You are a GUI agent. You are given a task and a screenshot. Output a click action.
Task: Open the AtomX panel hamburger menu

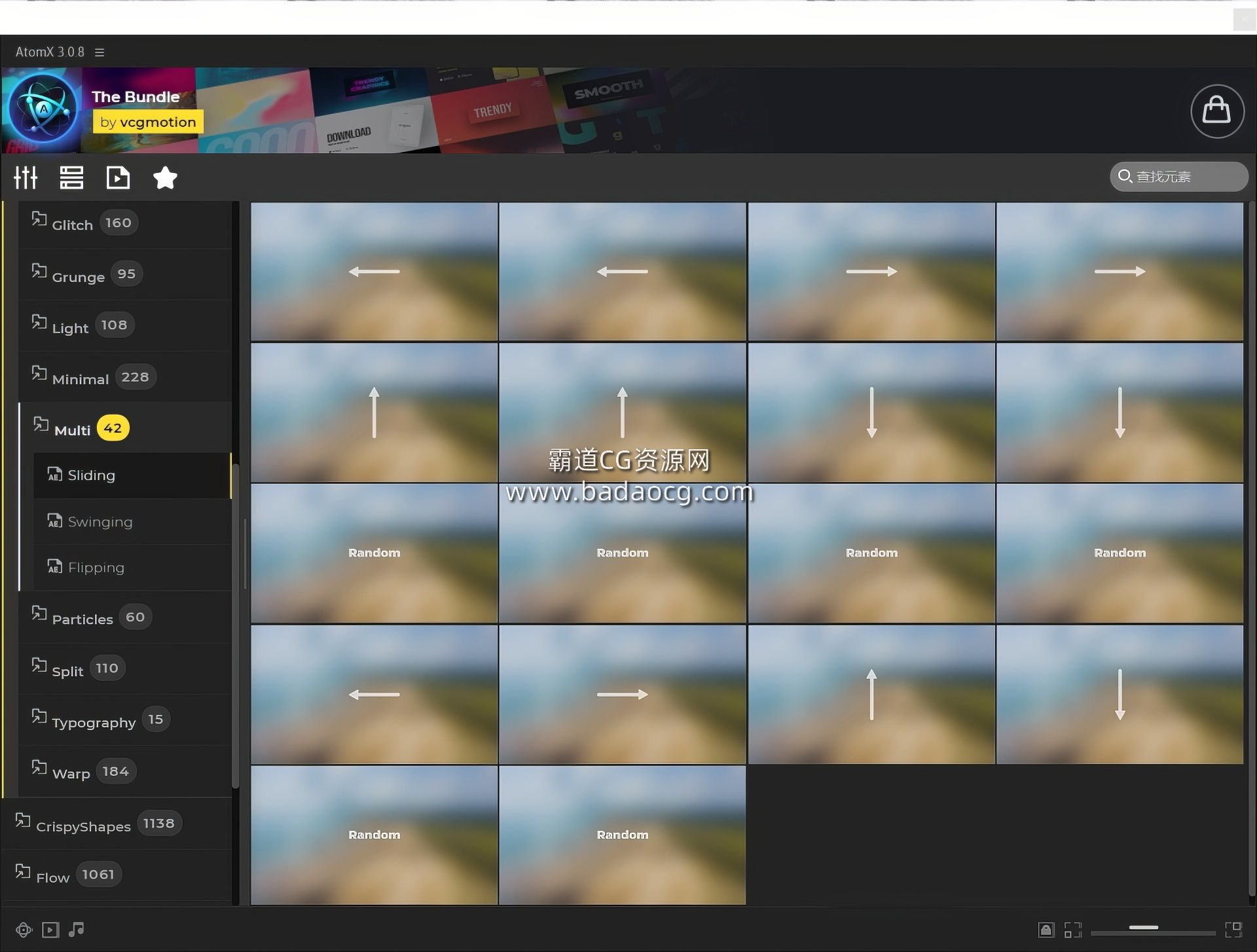coord(100,52)
